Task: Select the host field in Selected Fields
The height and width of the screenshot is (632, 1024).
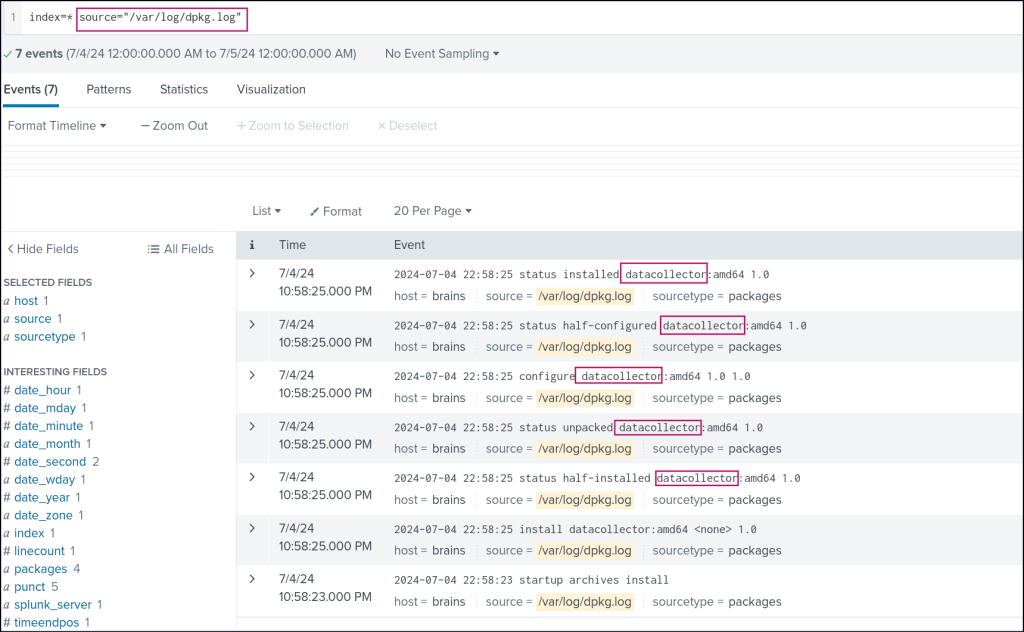Action: click(26, 301)
